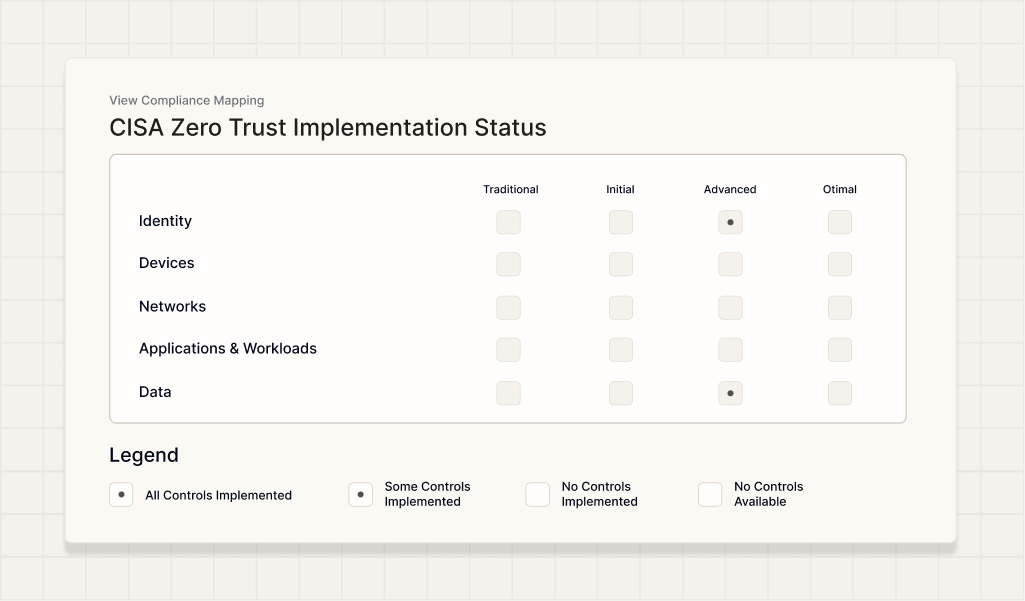Select Identity Otimal status cell
Viewport: 1025px width, 601px height.
(840, 222)
